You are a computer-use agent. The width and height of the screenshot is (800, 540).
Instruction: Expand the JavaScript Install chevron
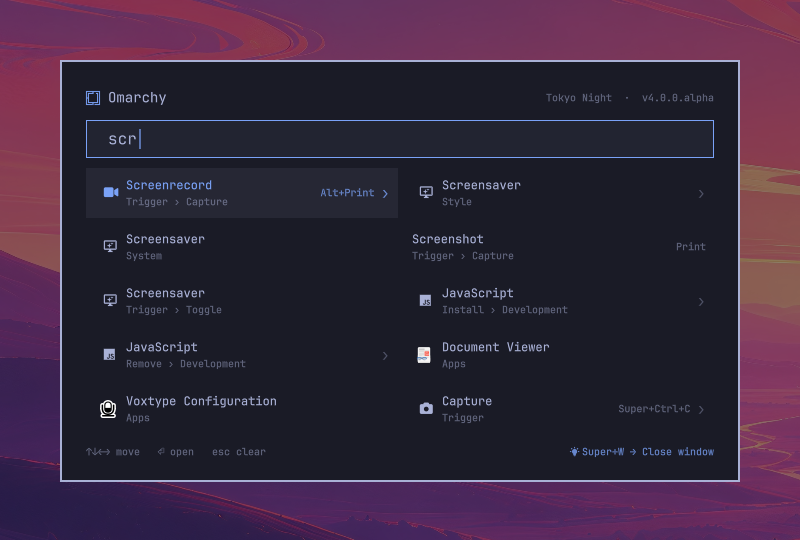(701, 302)
